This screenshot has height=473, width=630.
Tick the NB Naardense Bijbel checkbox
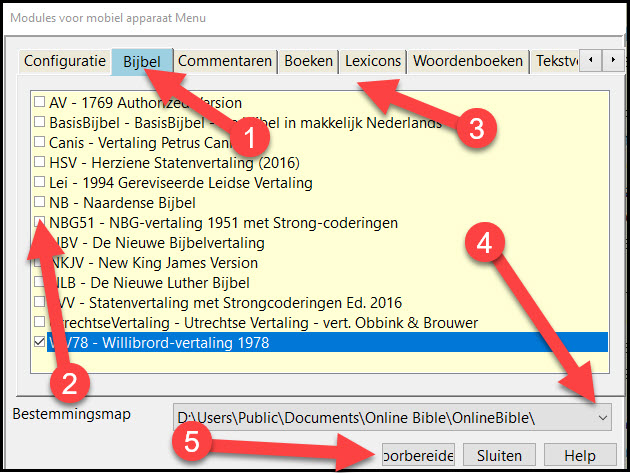pyautogui.click(x=39, y=201)
